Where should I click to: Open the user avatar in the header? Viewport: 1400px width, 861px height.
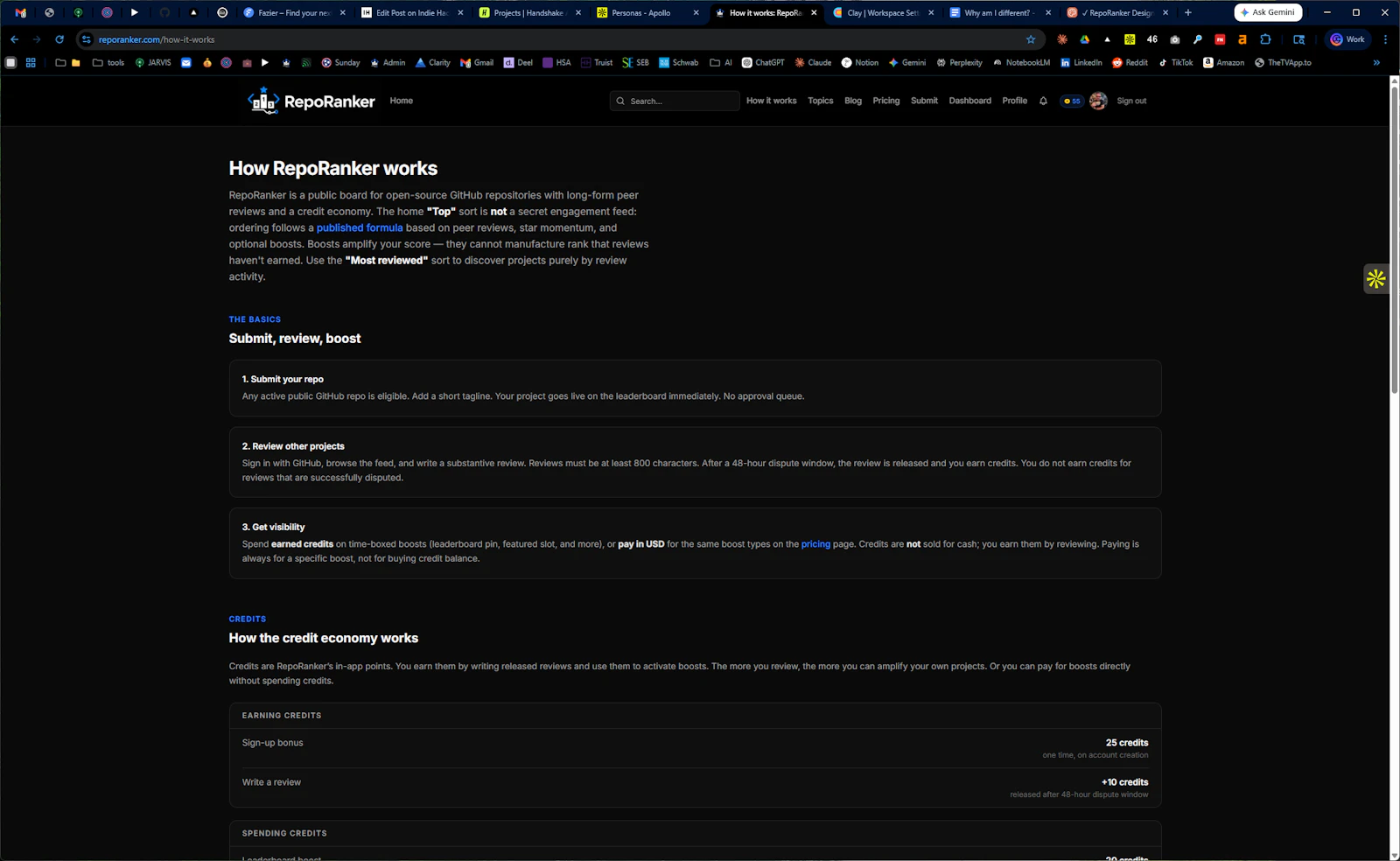[1098, 101]
